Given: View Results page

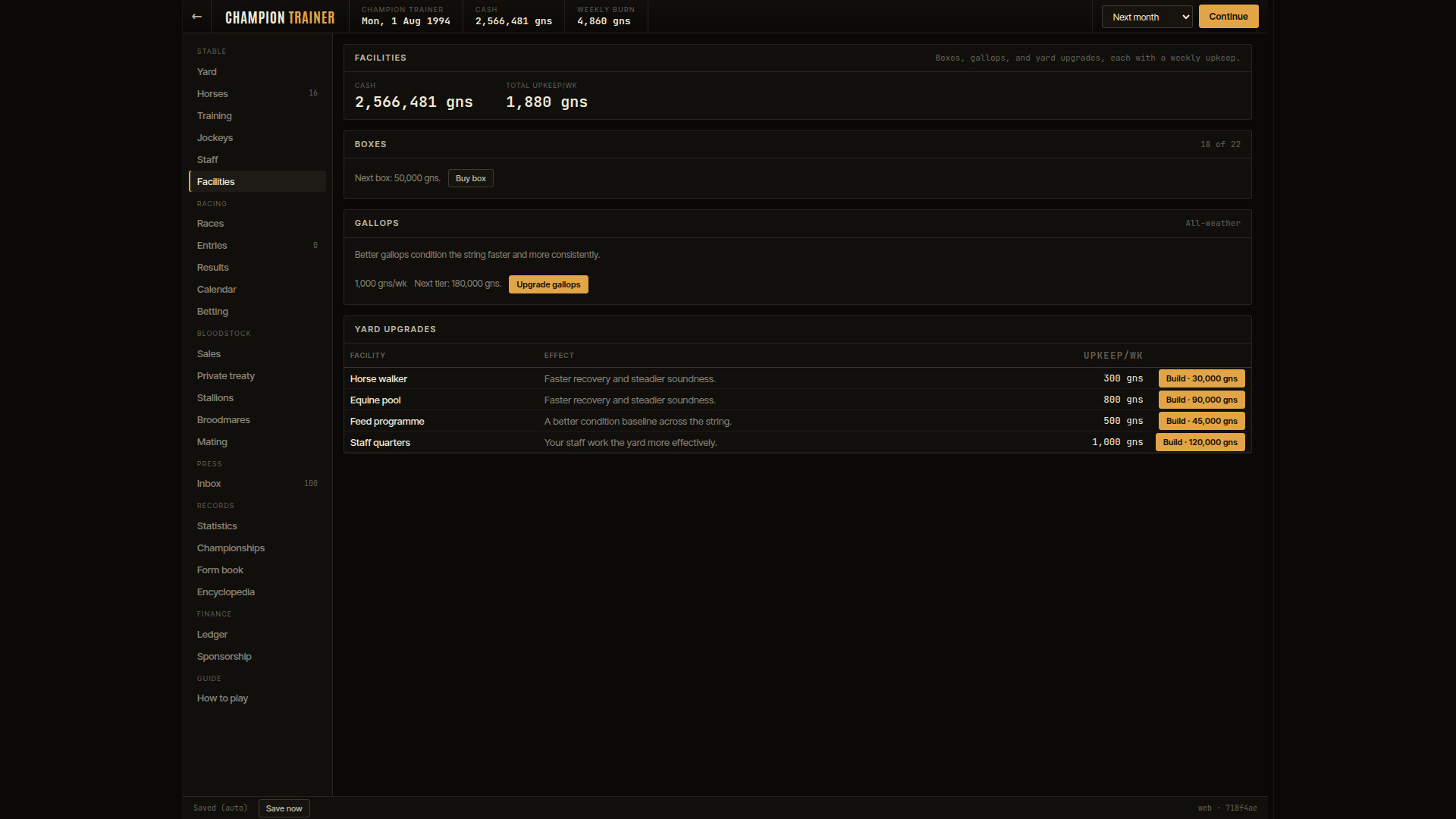Looking at the screenshot, I should pyautogui.click(x=258, y=268).
